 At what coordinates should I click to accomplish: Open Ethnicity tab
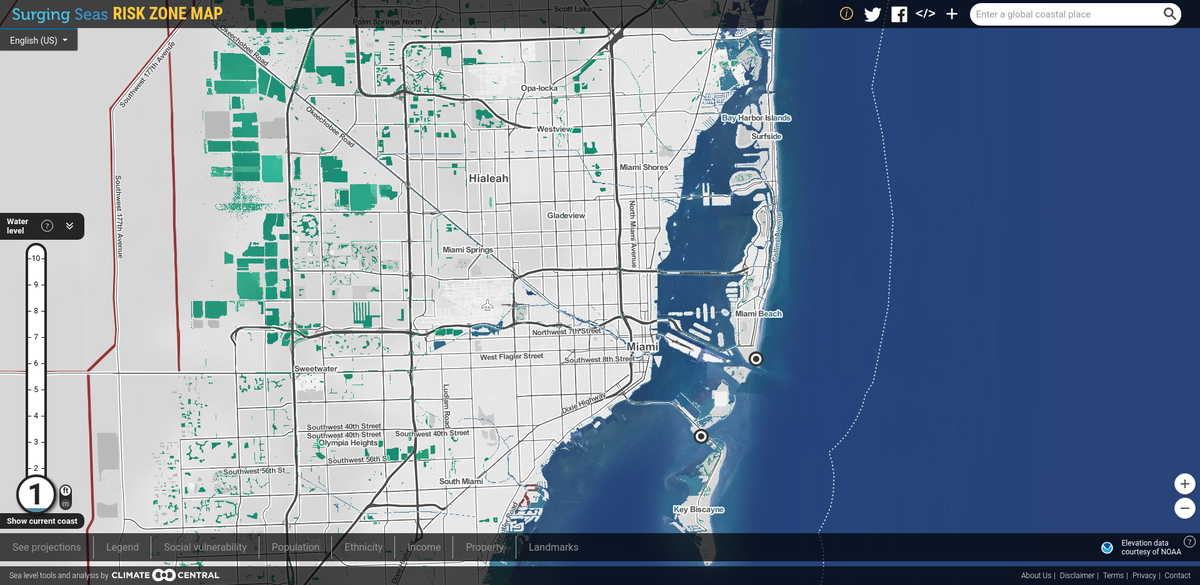click(364, 547)
